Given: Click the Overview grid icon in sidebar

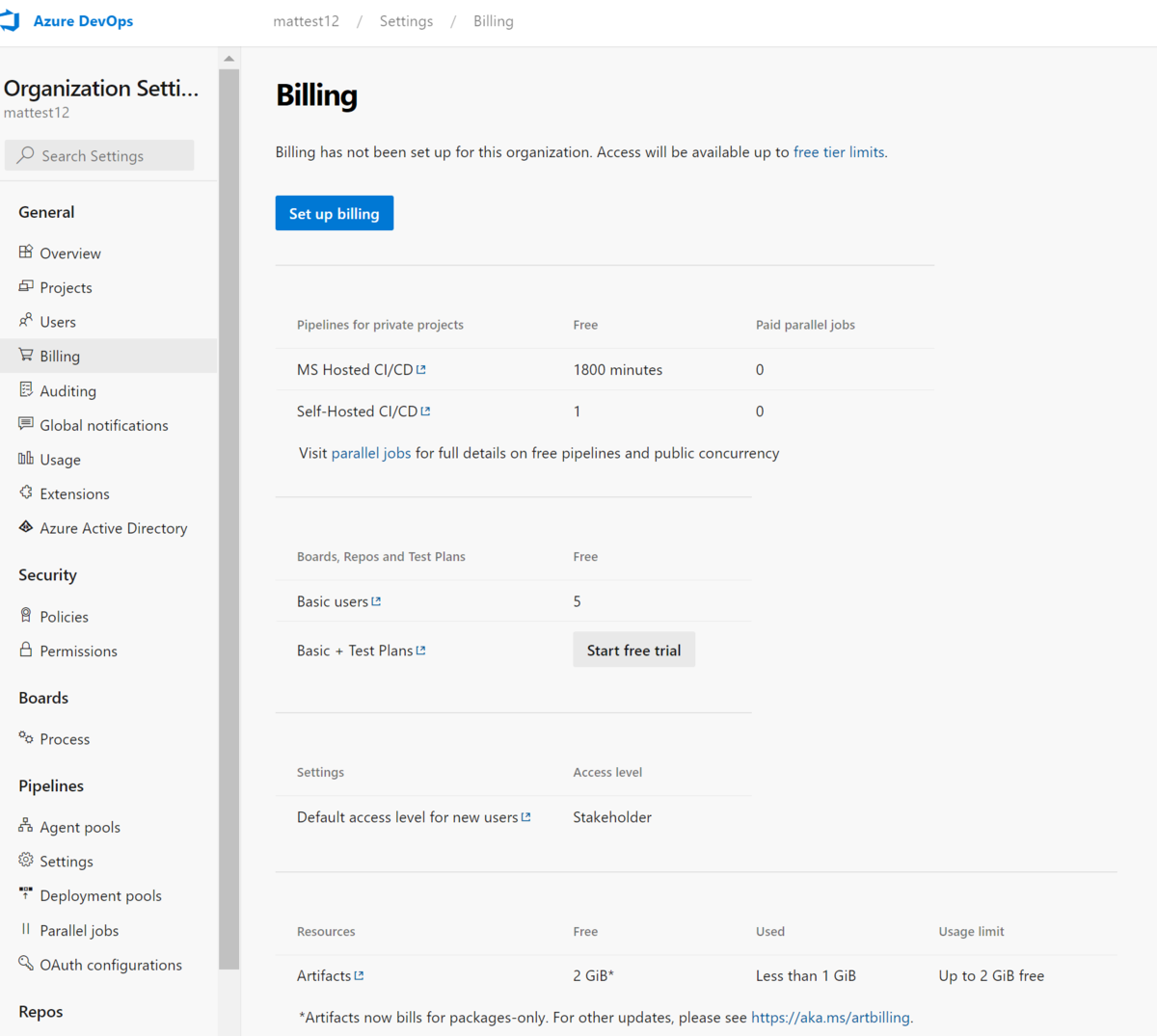Looking at the screenshot, I should [26, 252].
